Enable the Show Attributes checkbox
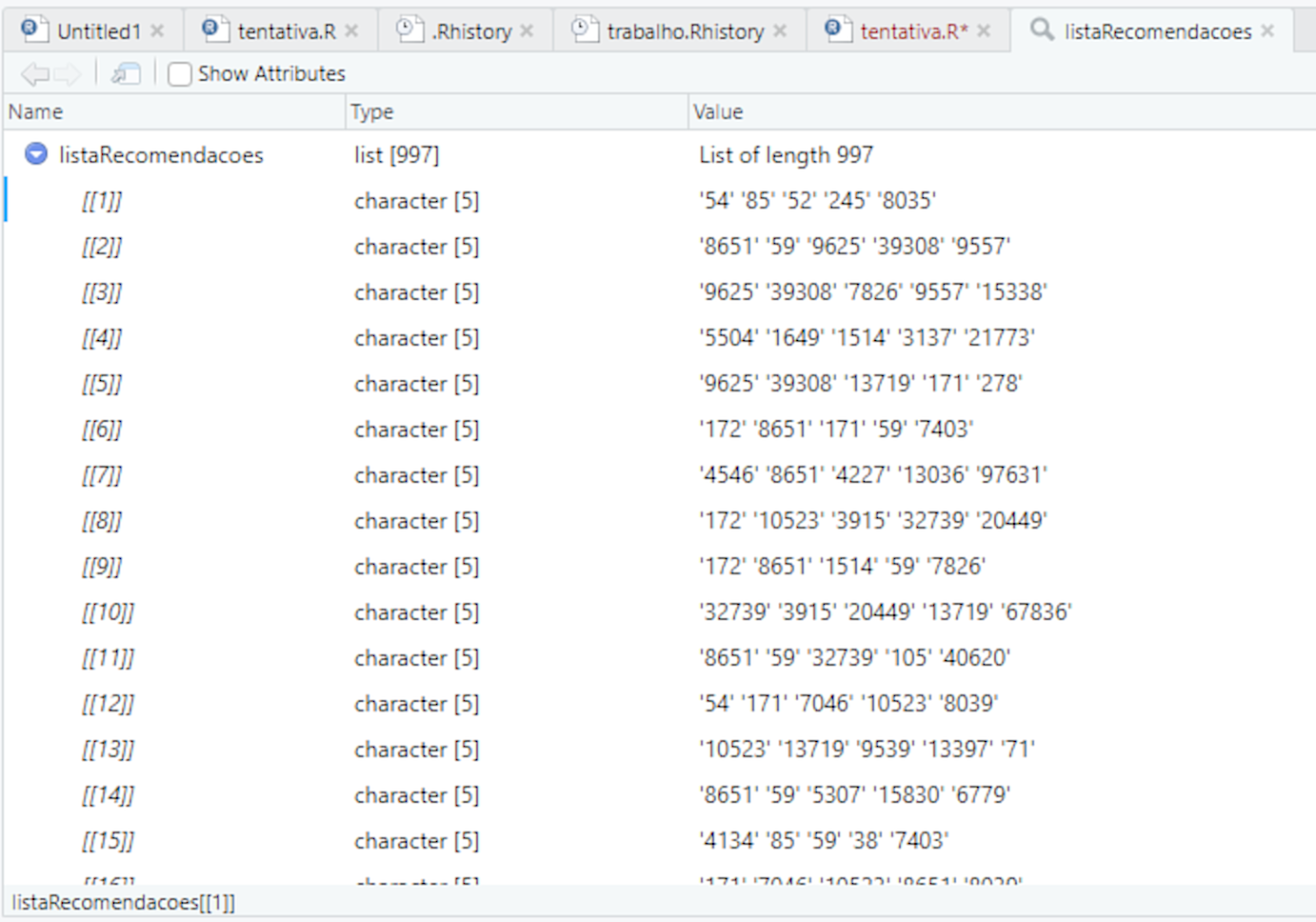This screenshot has height=922, width=1316. coord(179,73)
